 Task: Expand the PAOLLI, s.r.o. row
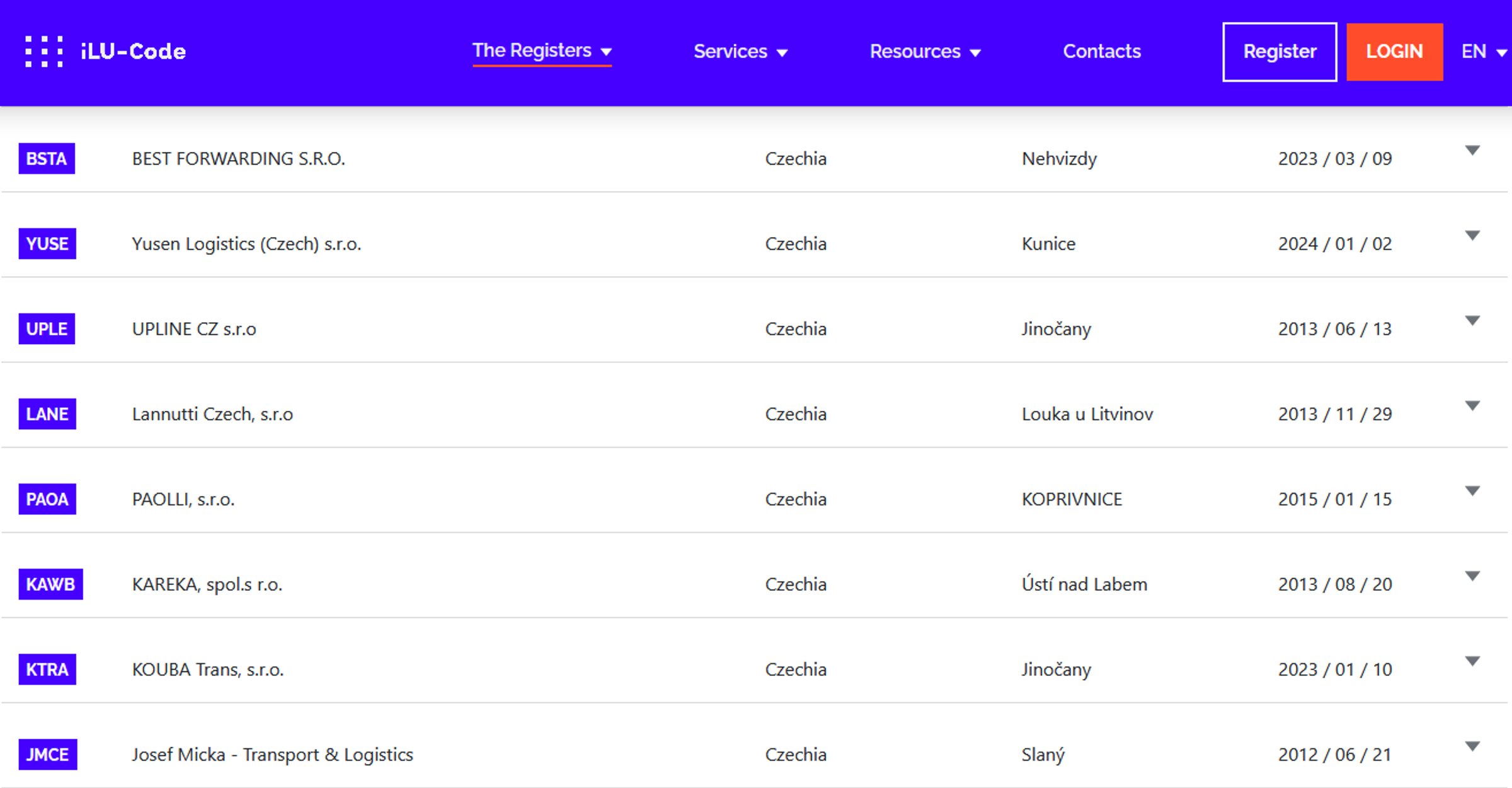tap(1472, 491)
